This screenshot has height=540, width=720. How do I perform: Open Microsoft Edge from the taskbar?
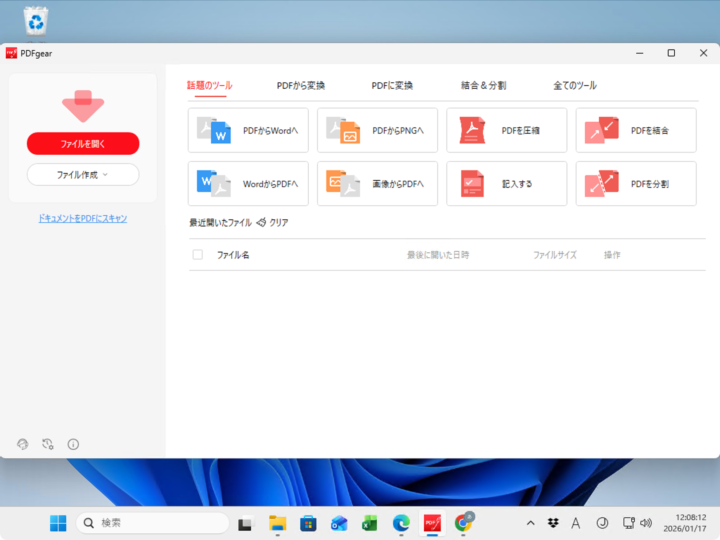tap(401, 523)
